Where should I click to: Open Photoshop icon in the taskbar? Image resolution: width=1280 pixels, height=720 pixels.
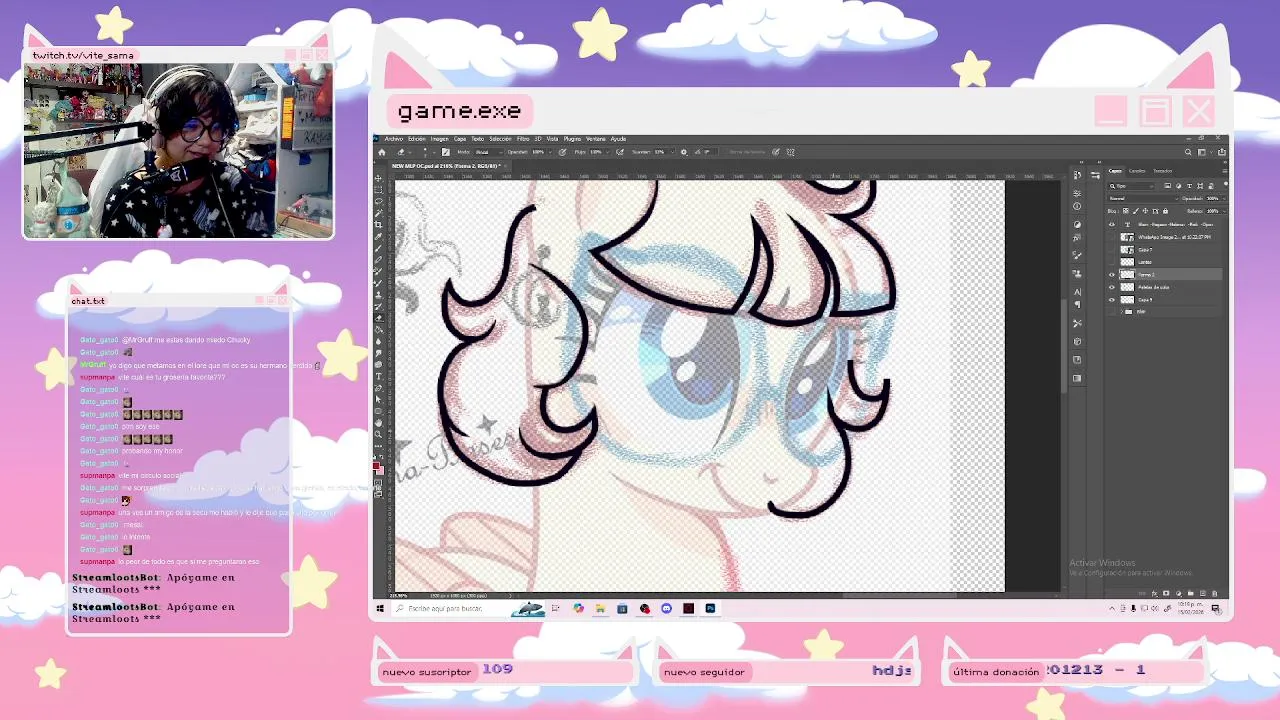(710, 608)
